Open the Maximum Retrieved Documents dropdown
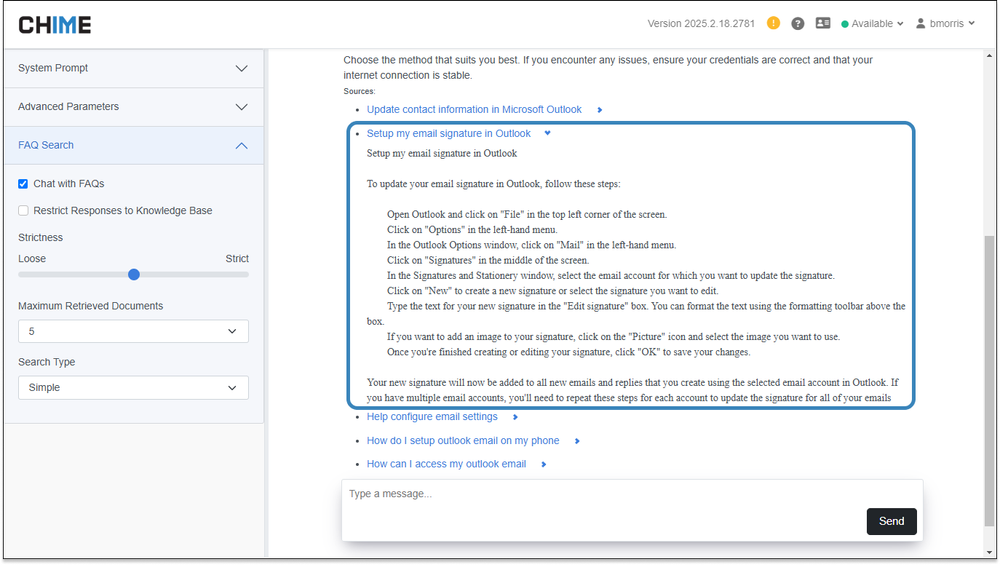This screenshot has width=1000, height=565. pos(133,332)
